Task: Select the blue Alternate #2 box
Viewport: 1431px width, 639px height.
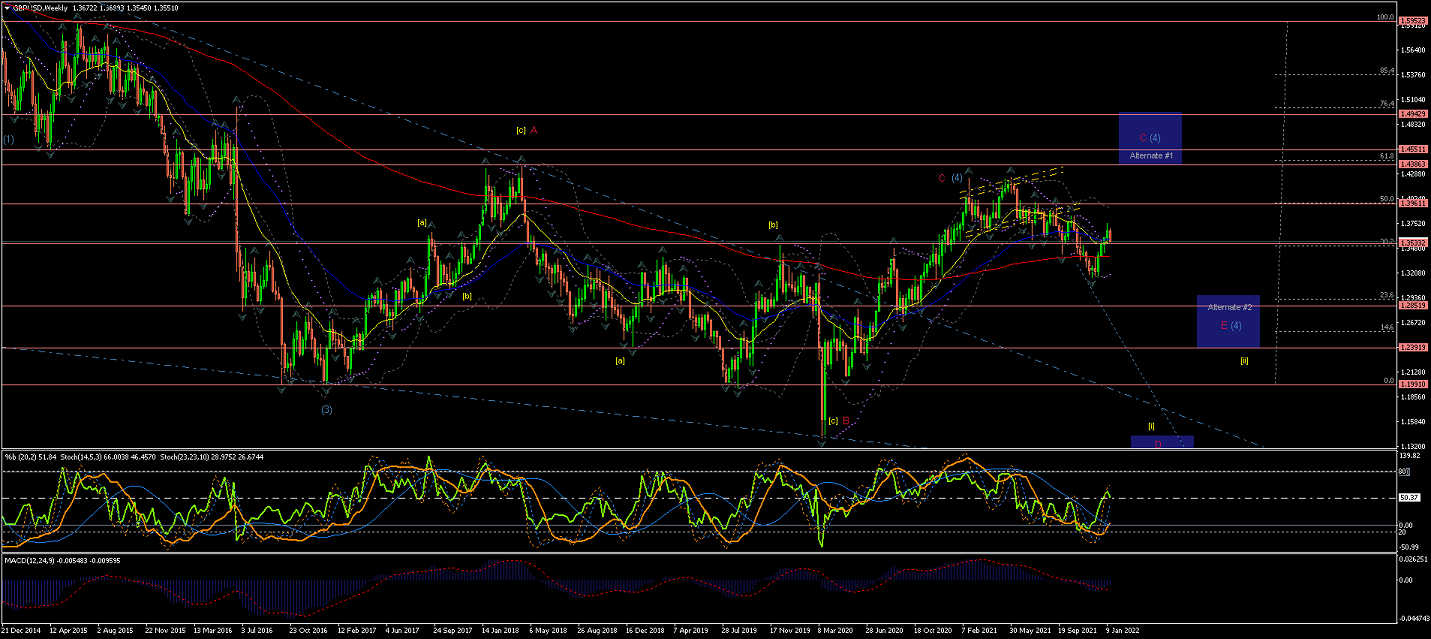Action: pyautogui.click(x=1228, y=321)
